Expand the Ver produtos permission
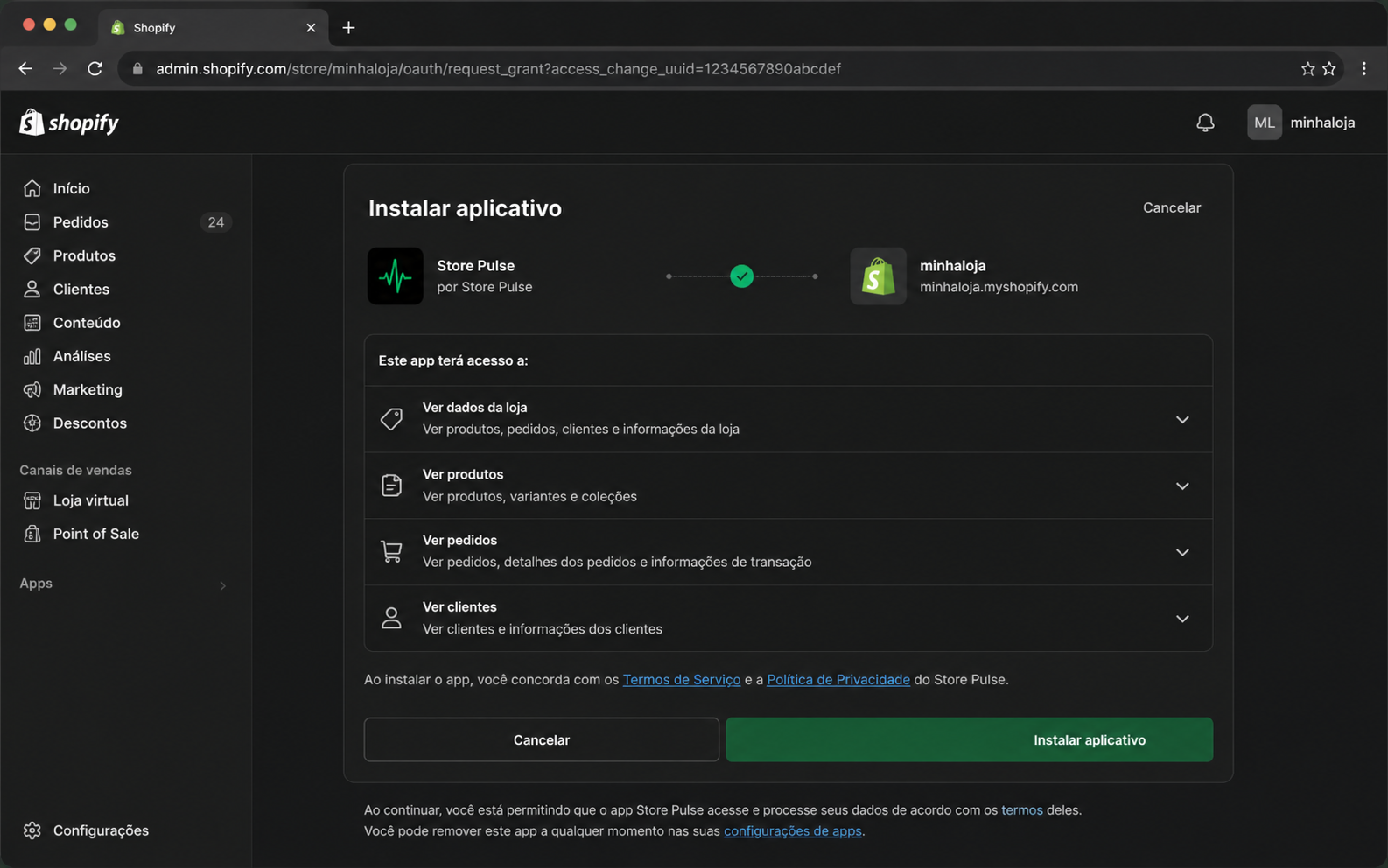Image resolution: width=1388 pixels, height=868 pixels. 1182,486
